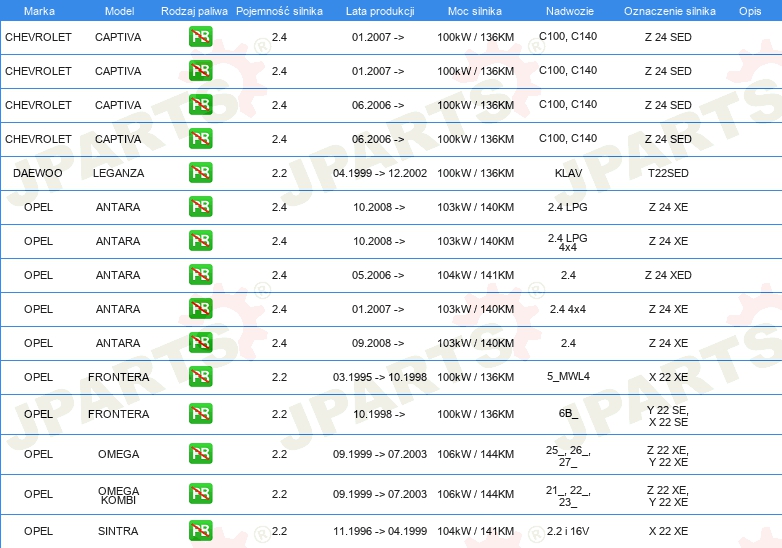782x548 pixels.
Task: Click production years 03.1995 -> 10.1998
Action: point(380,377)
